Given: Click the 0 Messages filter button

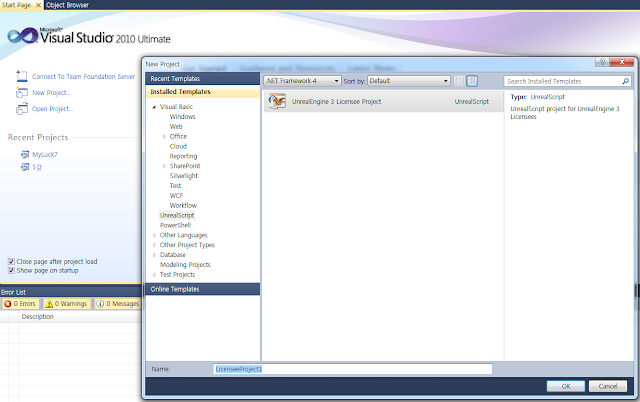Looking at the screenshot, I should coord(118,304).
